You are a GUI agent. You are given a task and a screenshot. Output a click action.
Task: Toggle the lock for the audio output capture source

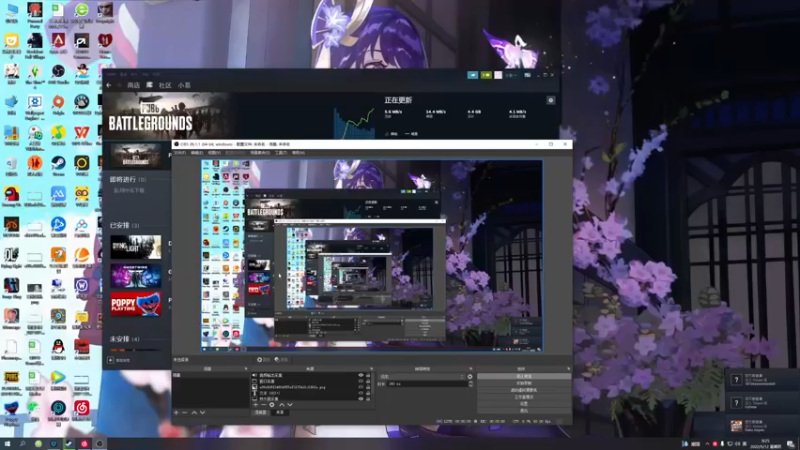[x=368, y=375]
